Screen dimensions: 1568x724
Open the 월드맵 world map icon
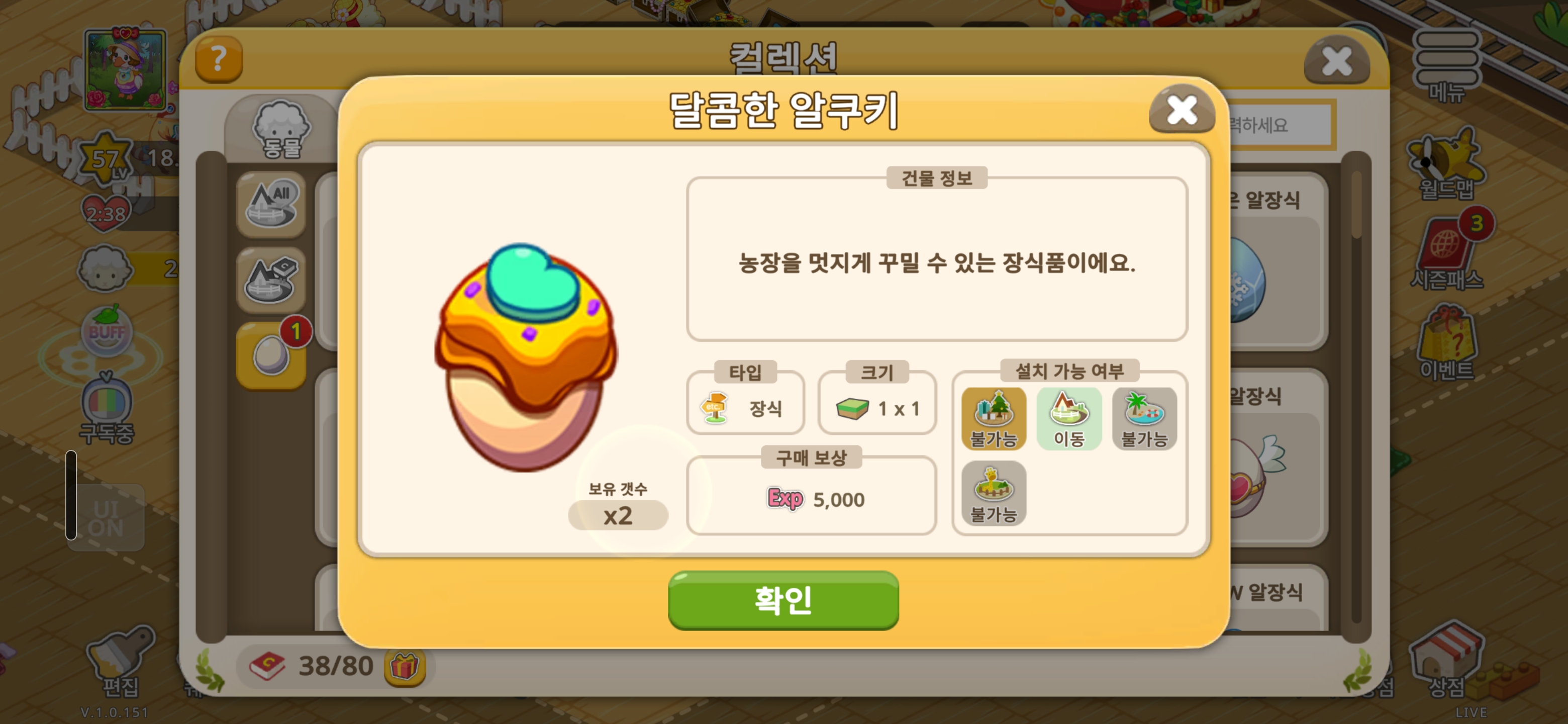coord(1447,164)
